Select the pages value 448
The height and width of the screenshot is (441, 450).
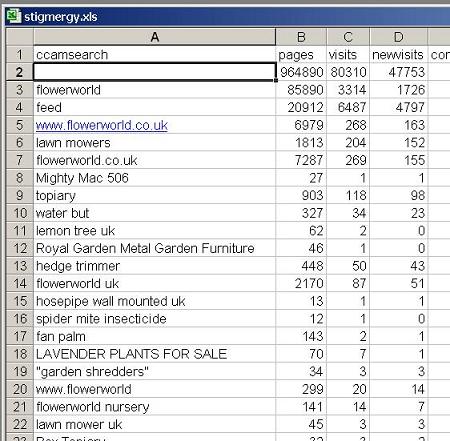point(301,266)
